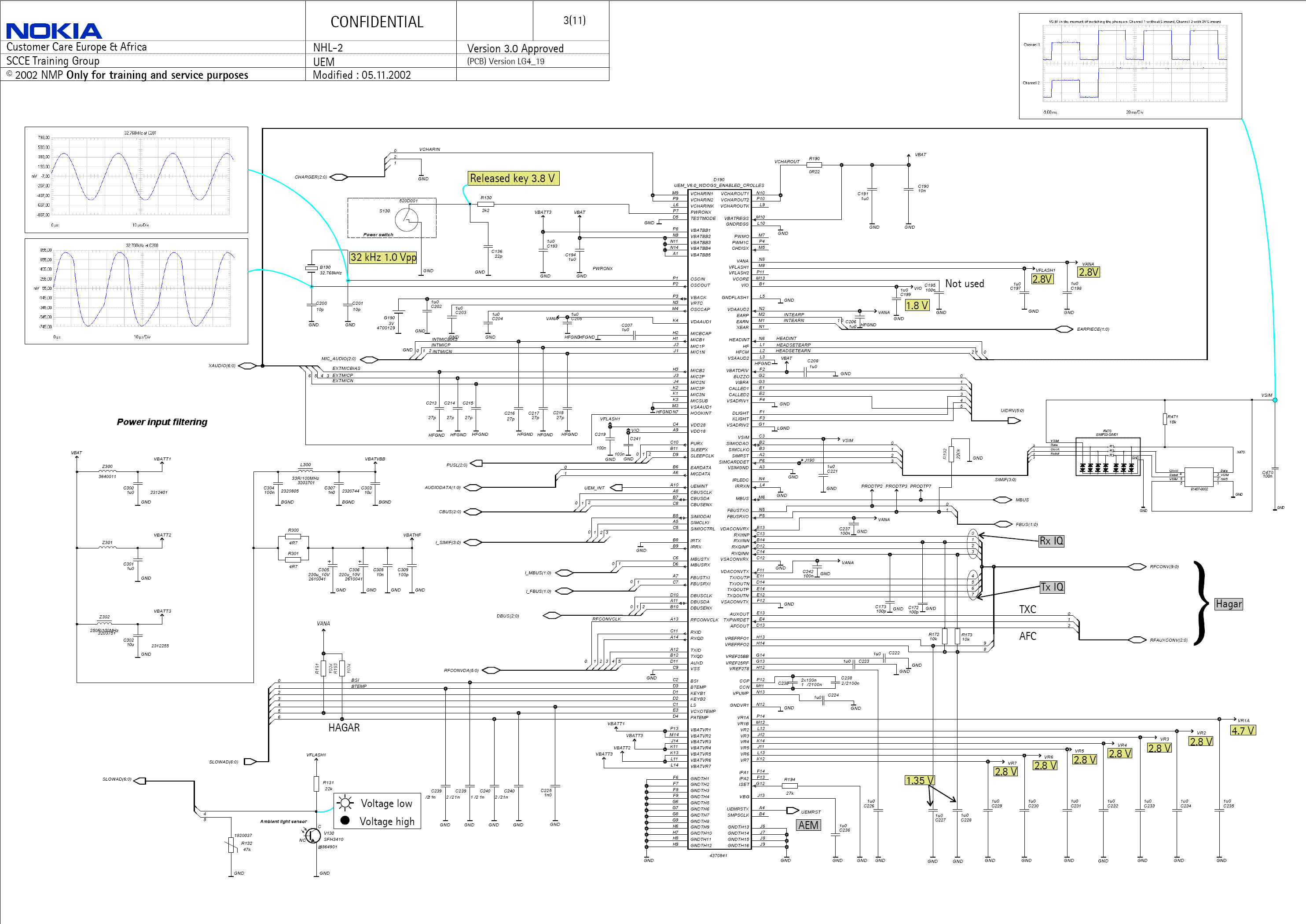This screenshot has height=924, width=1306.
Task: Click the CBUS(2:0) port label
Action: point(450,511)
